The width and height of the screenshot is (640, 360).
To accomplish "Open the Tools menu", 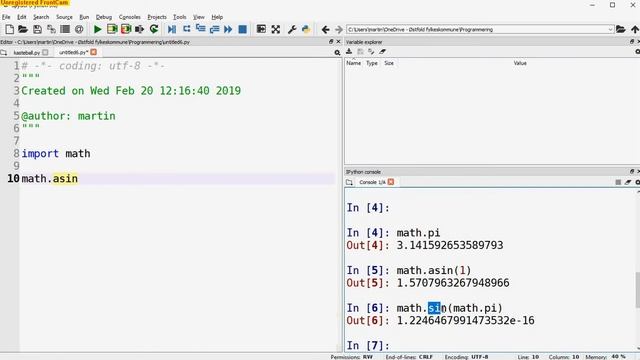I will pyautogui.click(x=180, y=17).
